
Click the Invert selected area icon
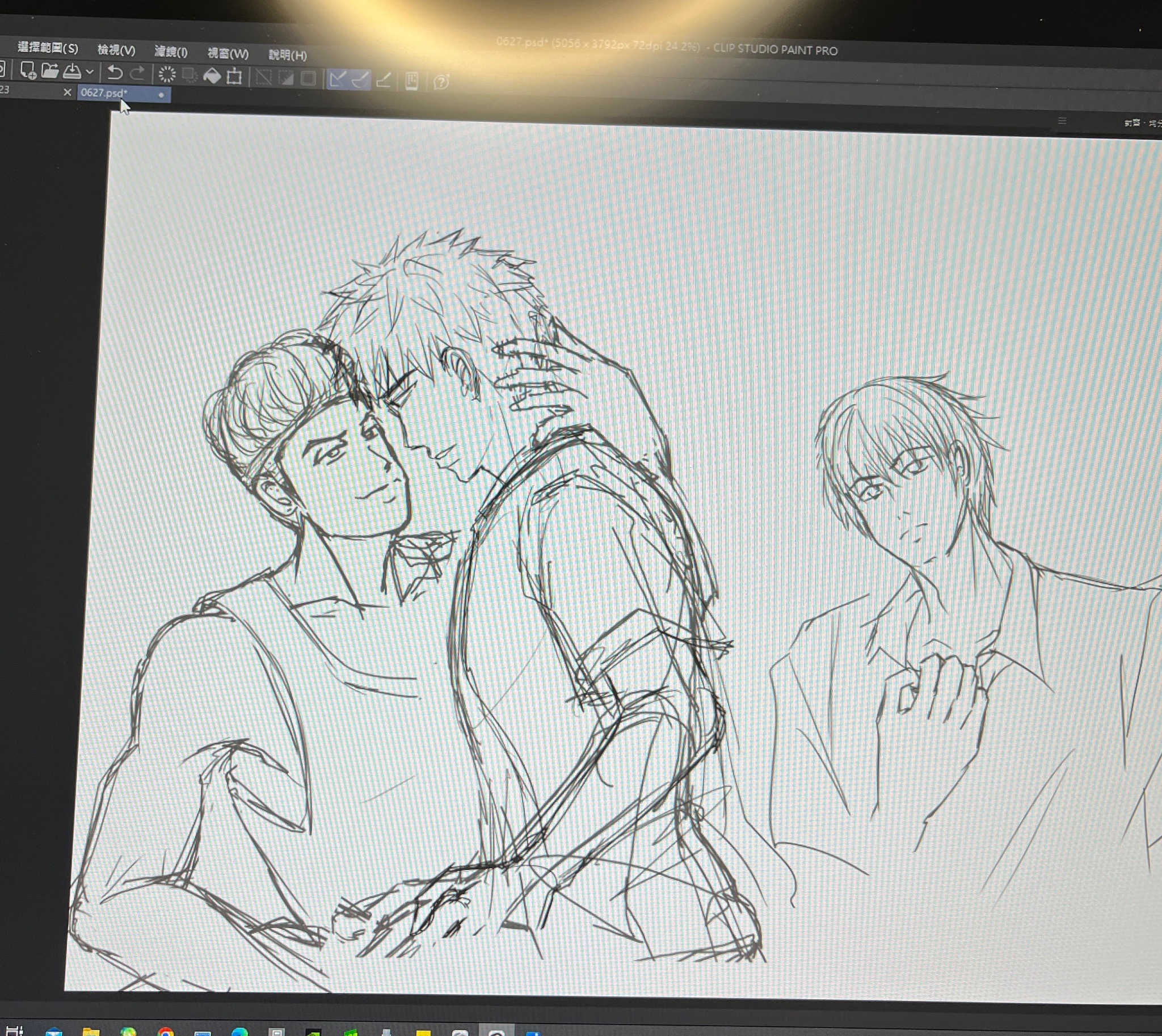[286, 78]
